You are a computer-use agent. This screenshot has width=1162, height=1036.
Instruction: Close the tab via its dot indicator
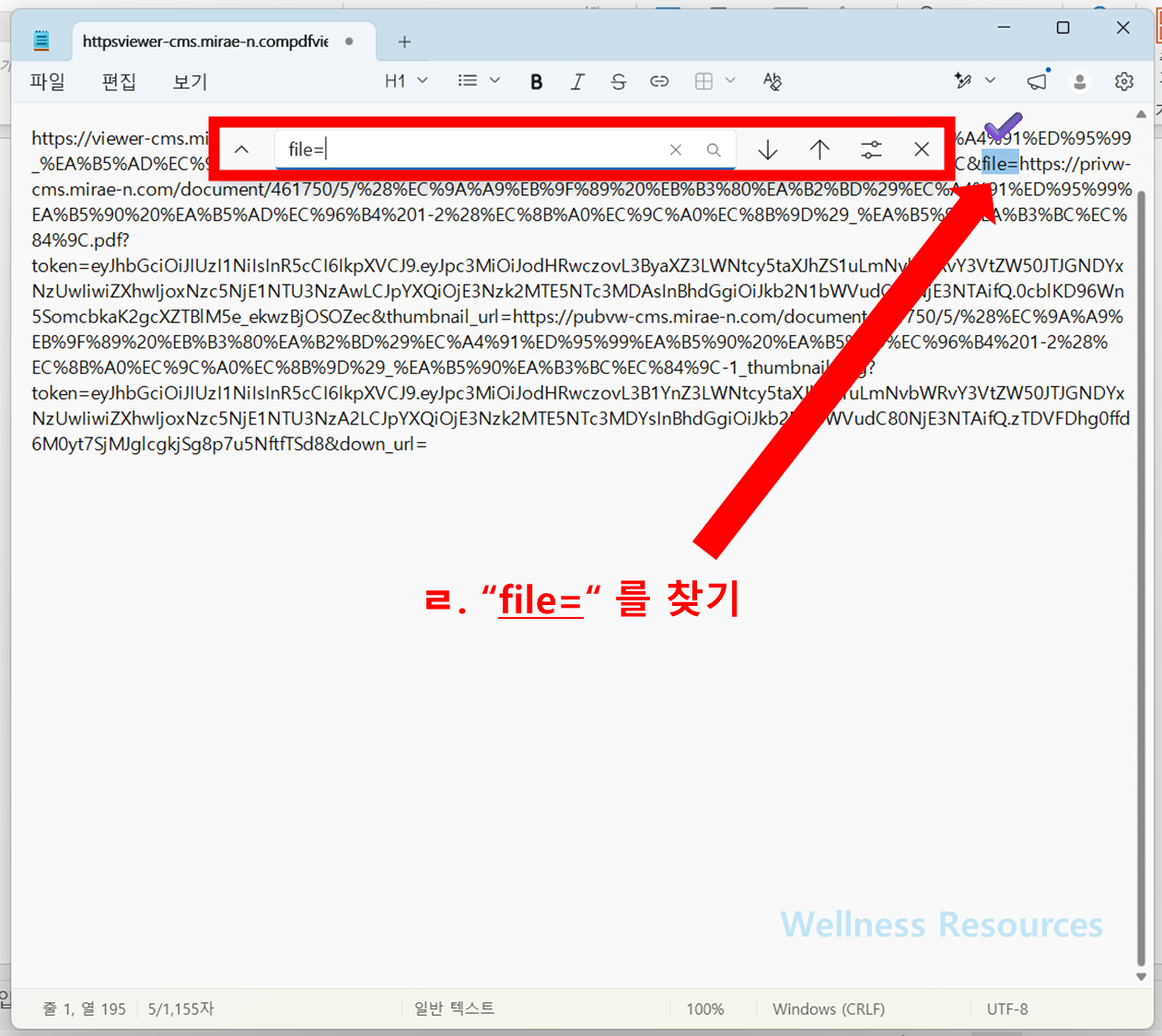tap(350, 41)
